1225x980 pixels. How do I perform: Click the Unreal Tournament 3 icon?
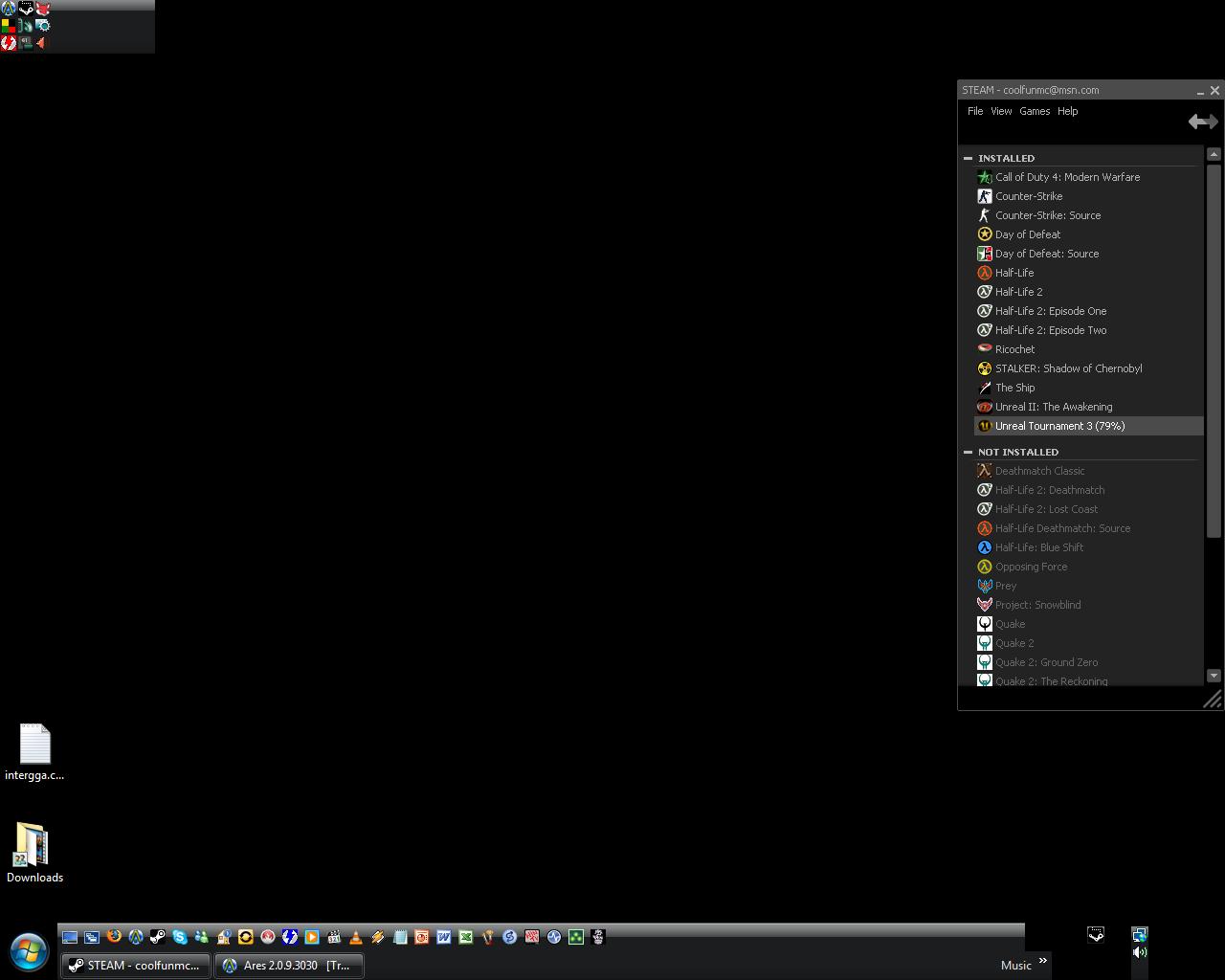coord(984,426)
